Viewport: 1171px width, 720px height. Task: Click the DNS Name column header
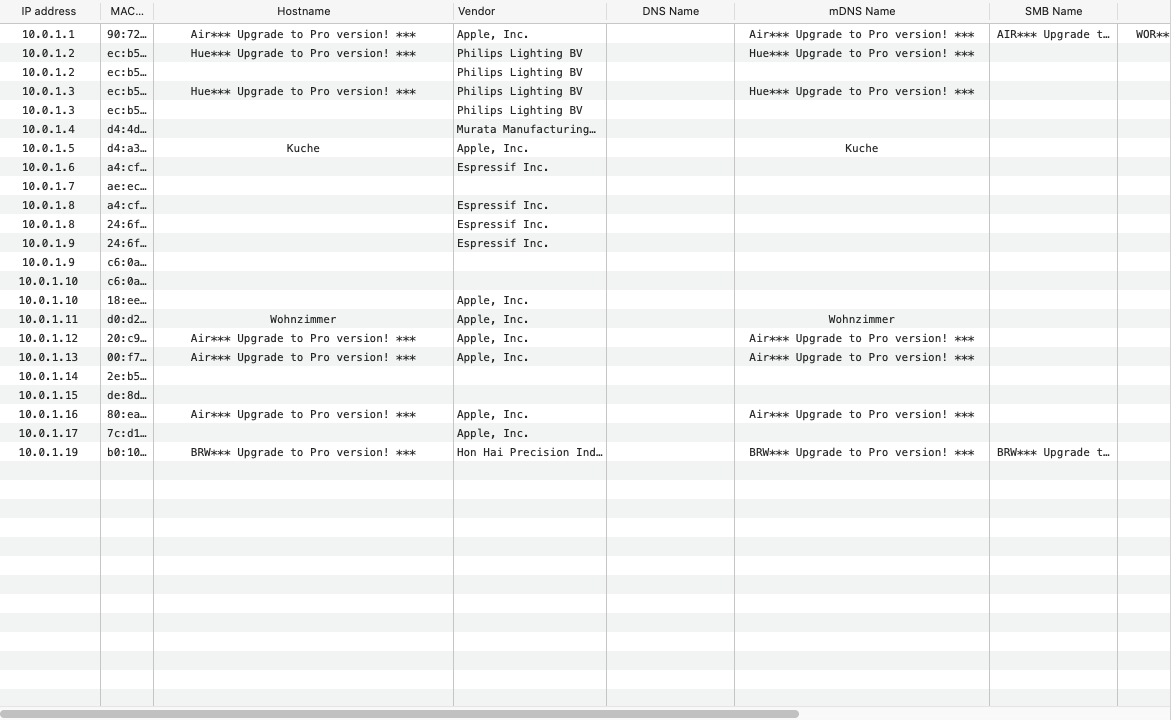point(670,11)
